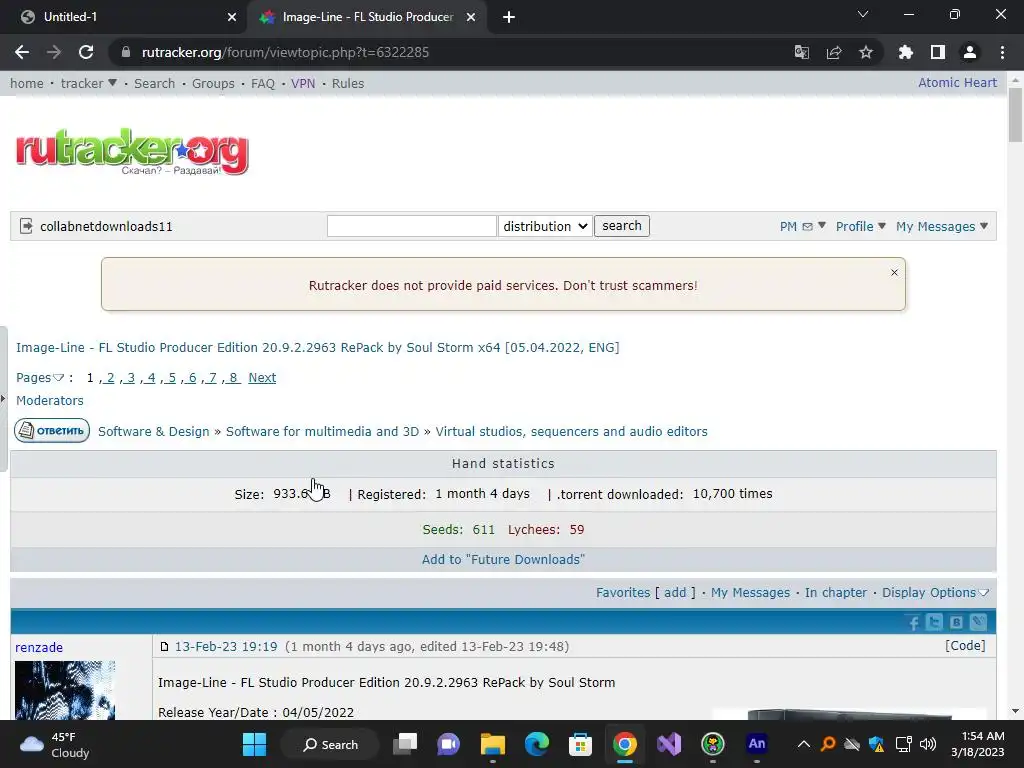Click the Ответить reply button

point(52,430)
